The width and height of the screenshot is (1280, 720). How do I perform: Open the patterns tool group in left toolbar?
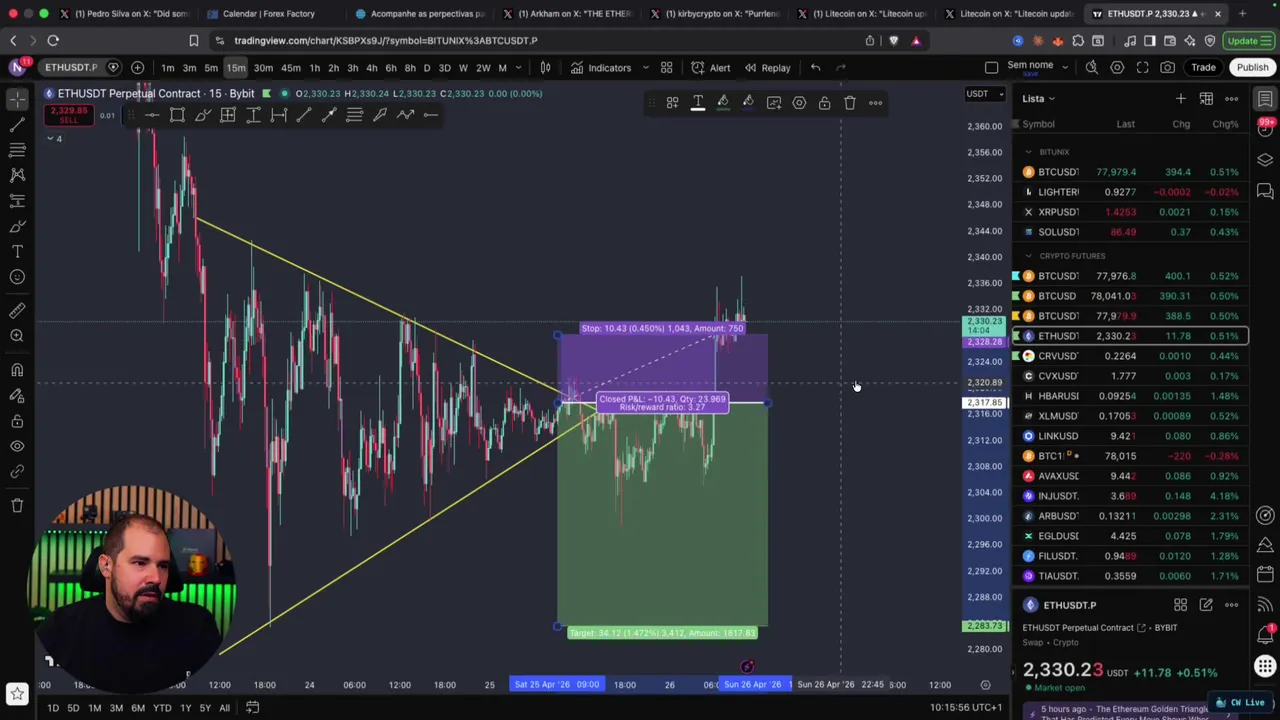click(17, 175)
